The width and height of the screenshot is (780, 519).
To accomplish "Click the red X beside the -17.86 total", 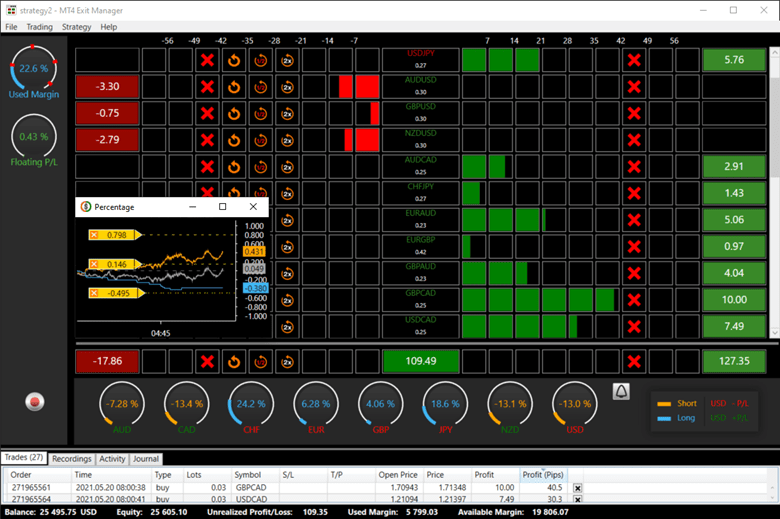I will click(207, 362).
